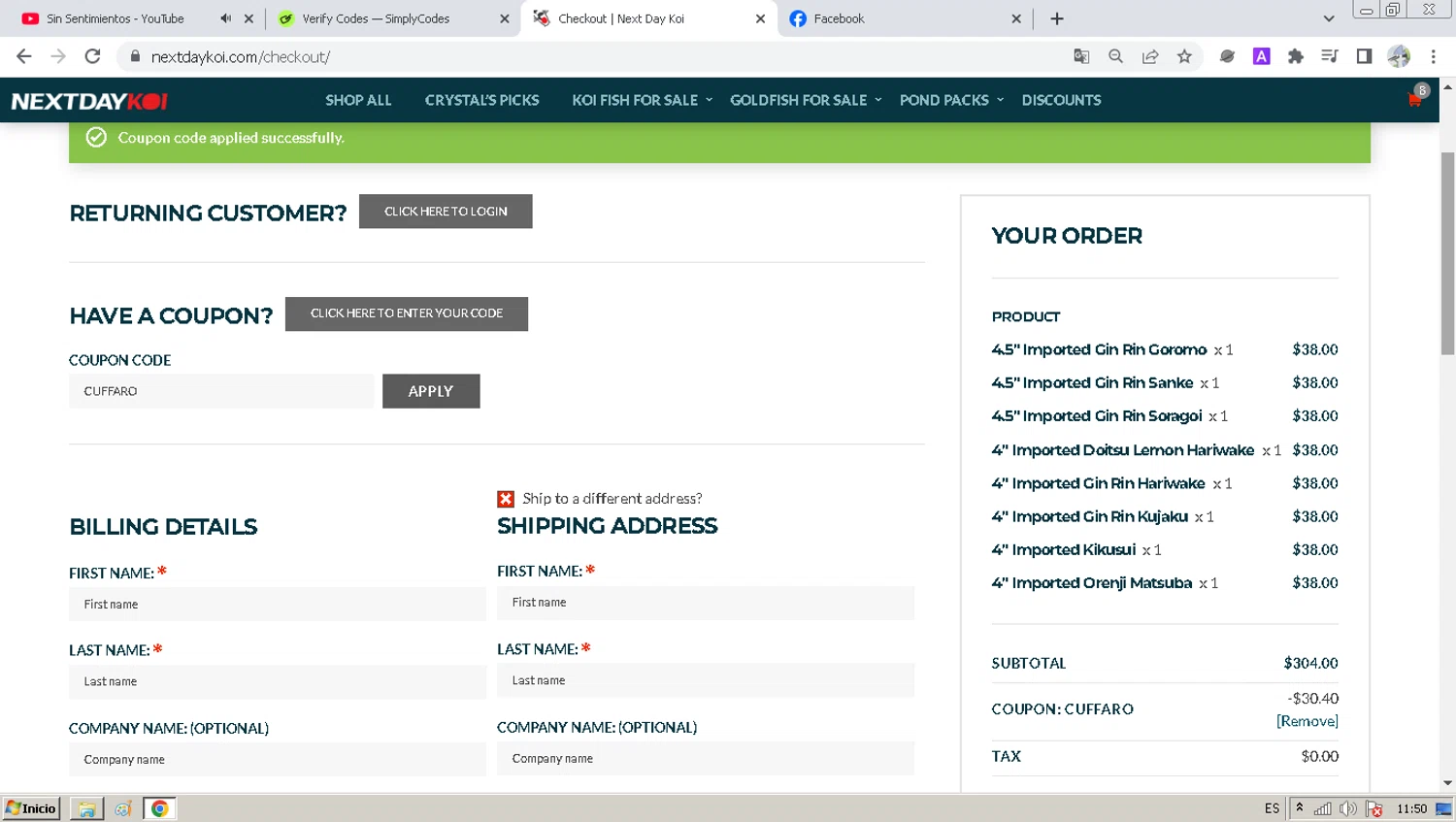The image size is (1456, 822).
Task: Click the shipping Company name field
Action: pyautogui.click(x=706, y=758)
